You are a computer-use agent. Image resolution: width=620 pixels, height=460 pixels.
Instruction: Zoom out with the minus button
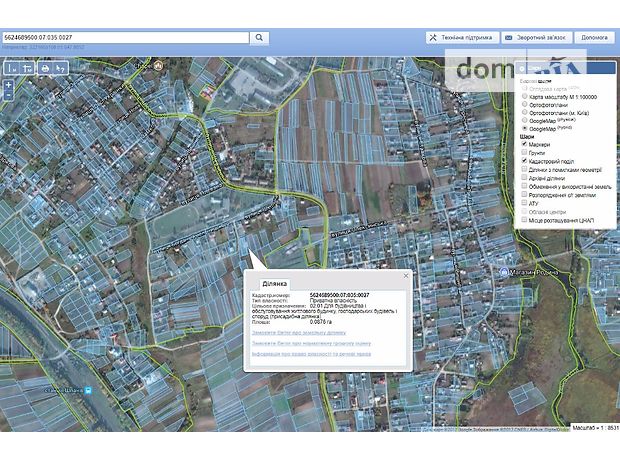pos(8,95)
